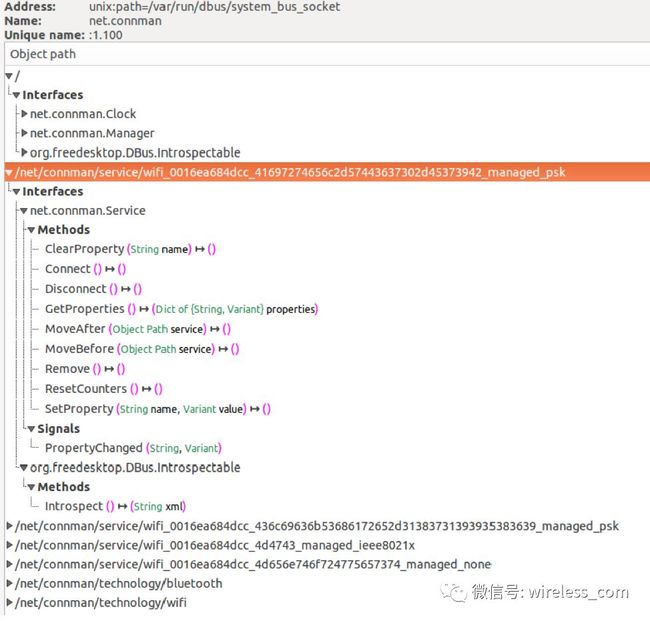Image resolution: width=650 pixels, height=621 pixels.
Task: Select the SetProperty method
Action: pos(158,409)
